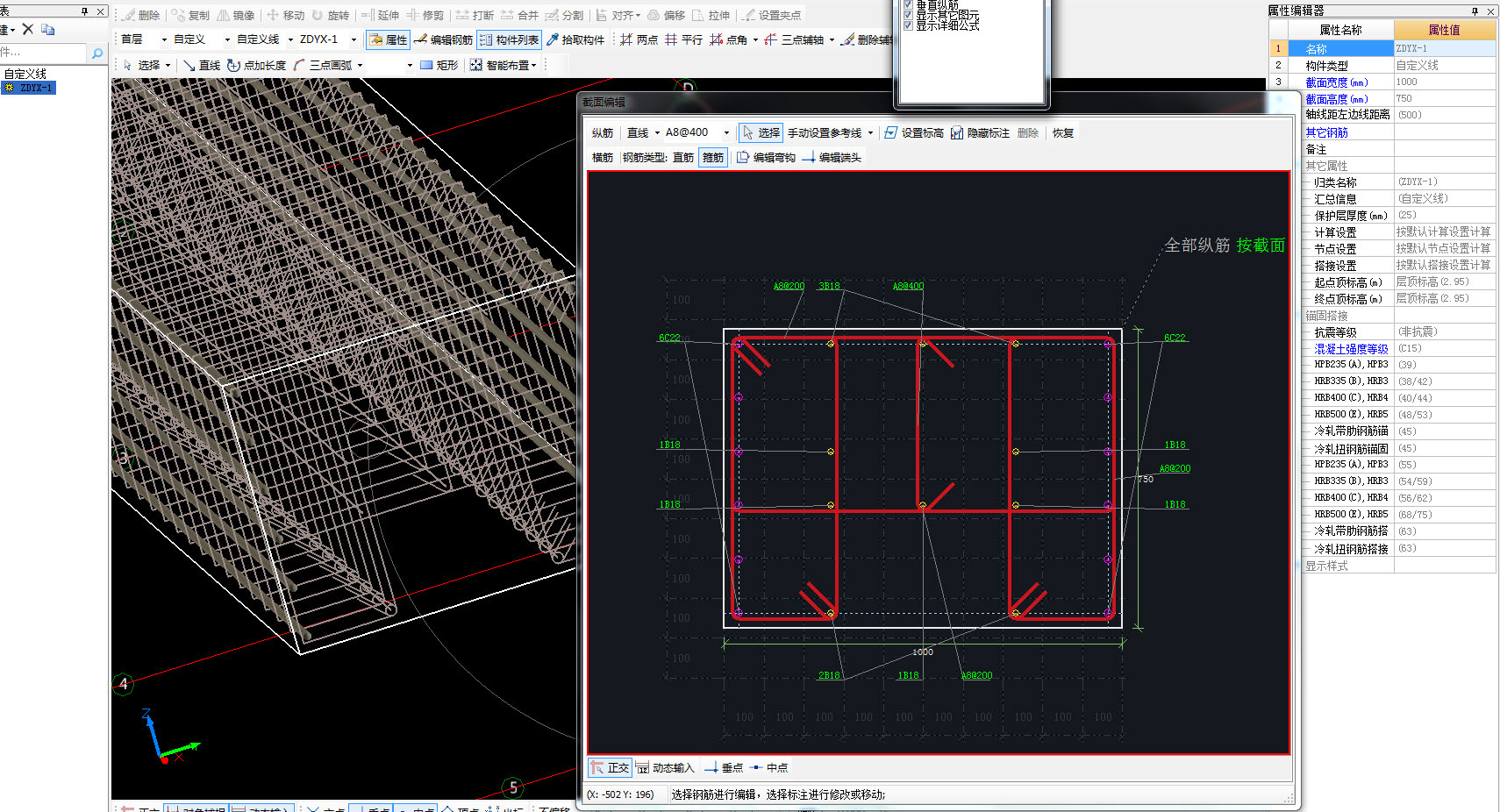Toggle the Stirrup (箍筋) rebar type
Viewport: 1500px width, 812px height.
tap(713, 157)
